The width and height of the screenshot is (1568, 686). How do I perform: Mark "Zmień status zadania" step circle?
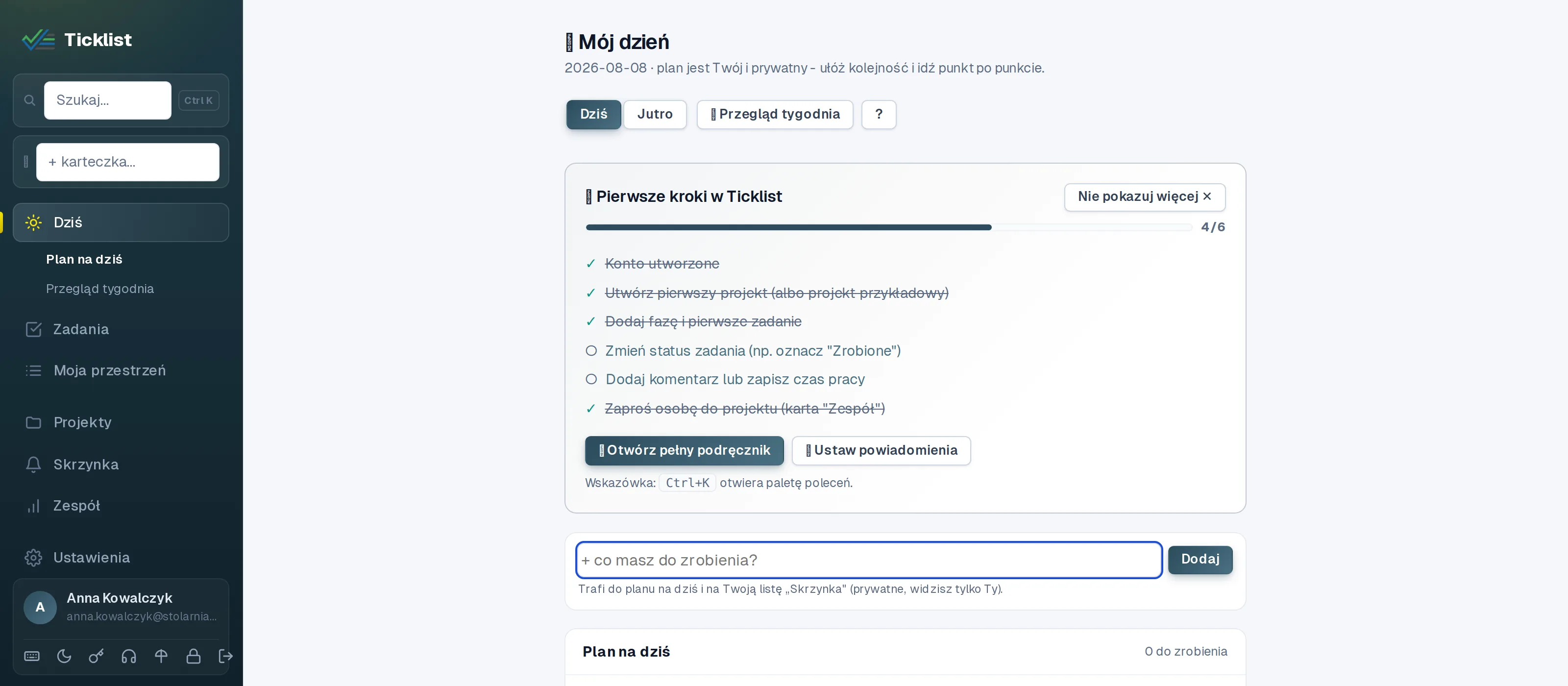click(591, 351)
